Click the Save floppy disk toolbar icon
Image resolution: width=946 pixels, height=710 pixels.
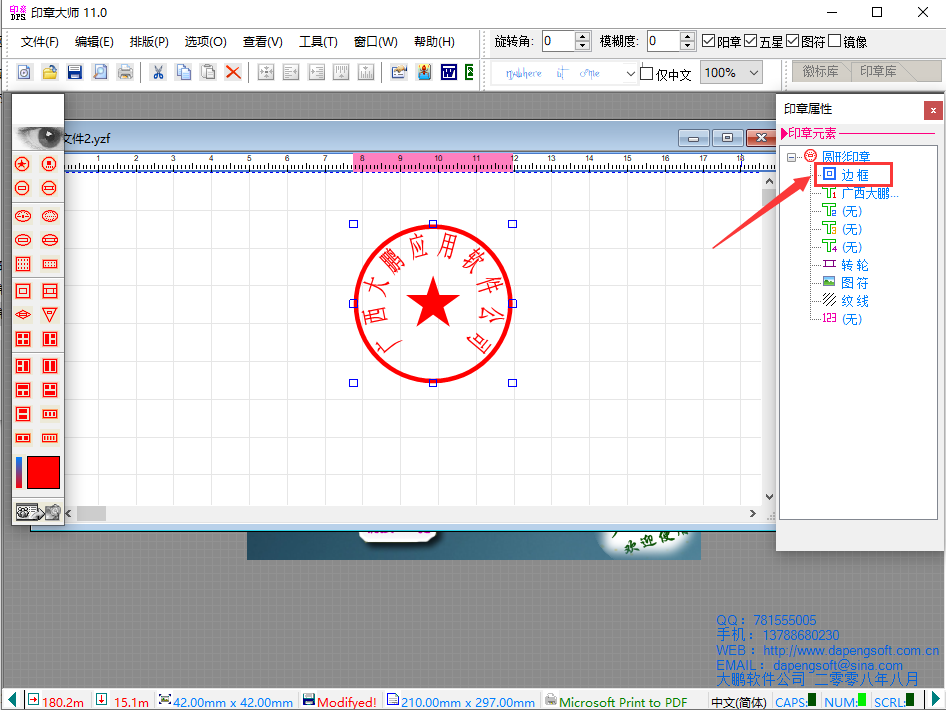[74, 72]
